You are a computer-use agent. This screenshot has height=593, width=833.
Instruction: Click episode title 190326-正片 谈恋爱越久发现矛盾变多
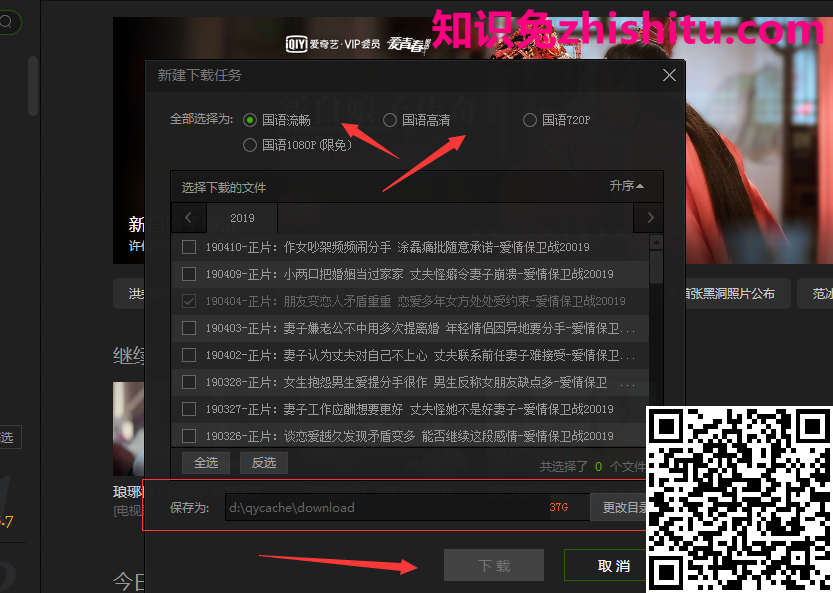click(x=410, y=436)
